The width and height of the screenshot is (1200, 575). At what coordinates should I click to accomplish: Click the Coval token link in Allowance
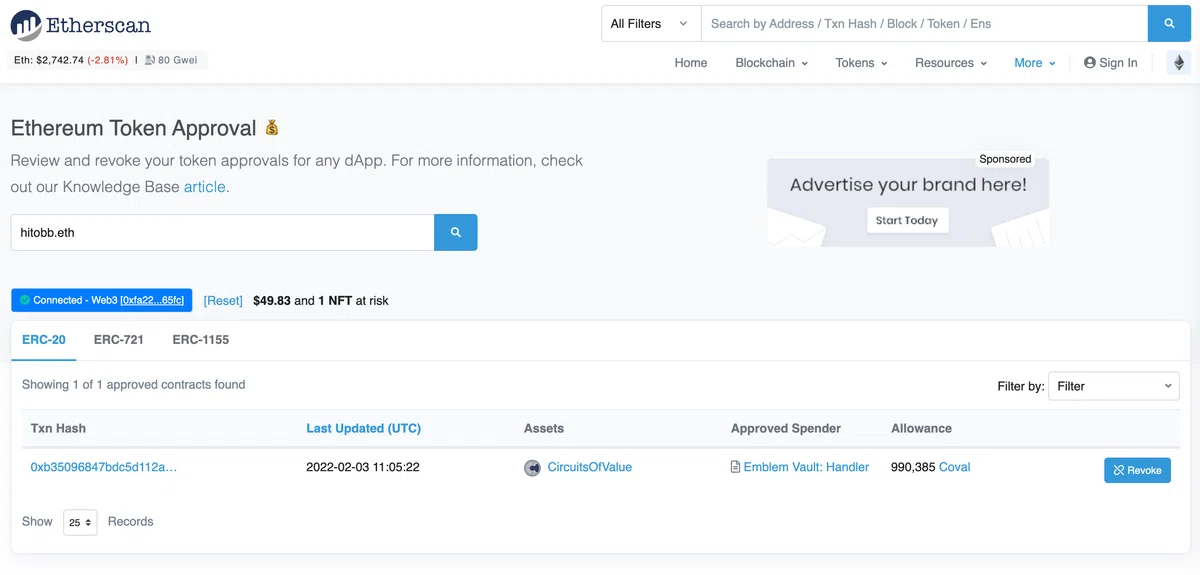955,467
